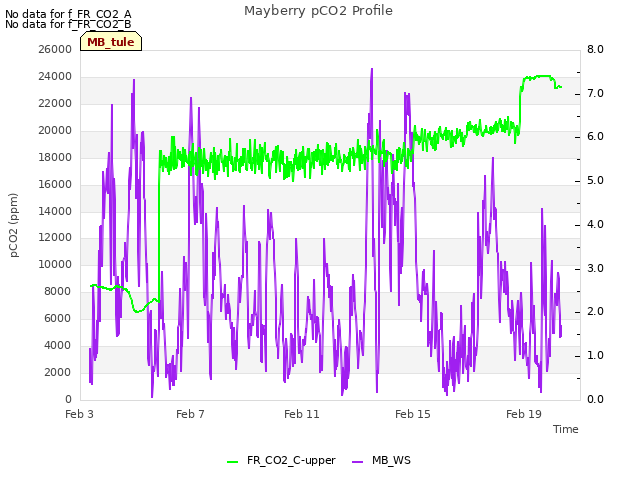The image size is (640, 480).
Task: Click the 1.0 right axis value
Action: [x=595, y=356]
